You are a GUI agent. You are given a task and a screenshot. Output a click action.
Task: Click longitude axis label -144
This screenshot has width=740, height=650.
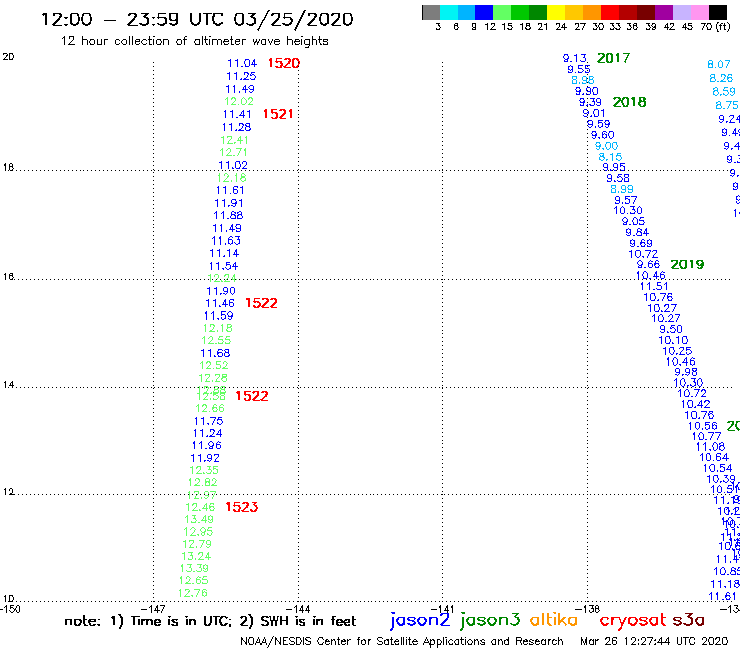coord(298,609)
